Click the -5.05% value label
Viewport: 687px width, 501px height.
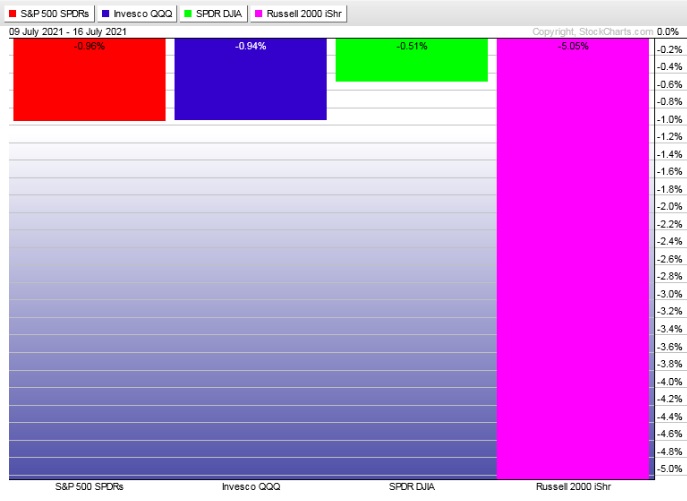tap(573, 46)
